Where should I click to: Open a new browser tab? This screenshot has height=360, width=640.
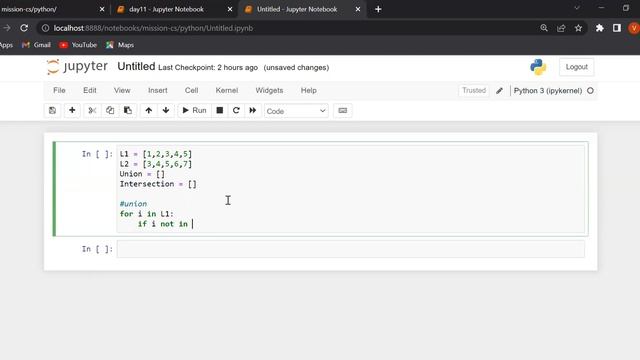tap(378, 9)
